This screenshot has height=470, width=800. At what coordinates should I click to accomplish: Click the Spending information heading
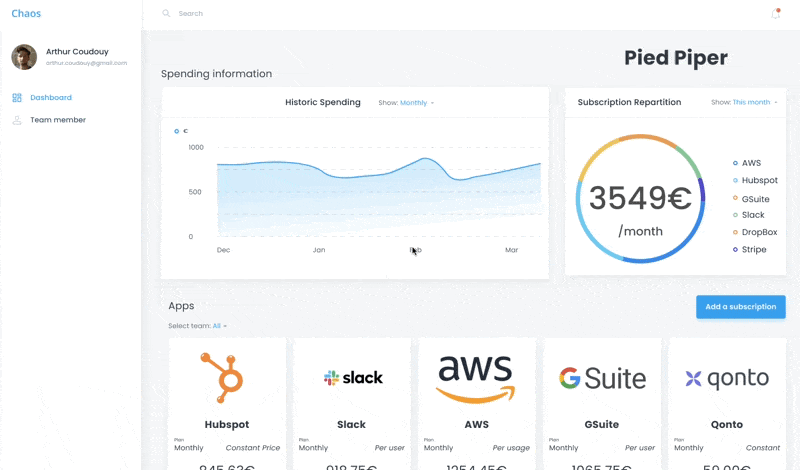click(216, 73)
